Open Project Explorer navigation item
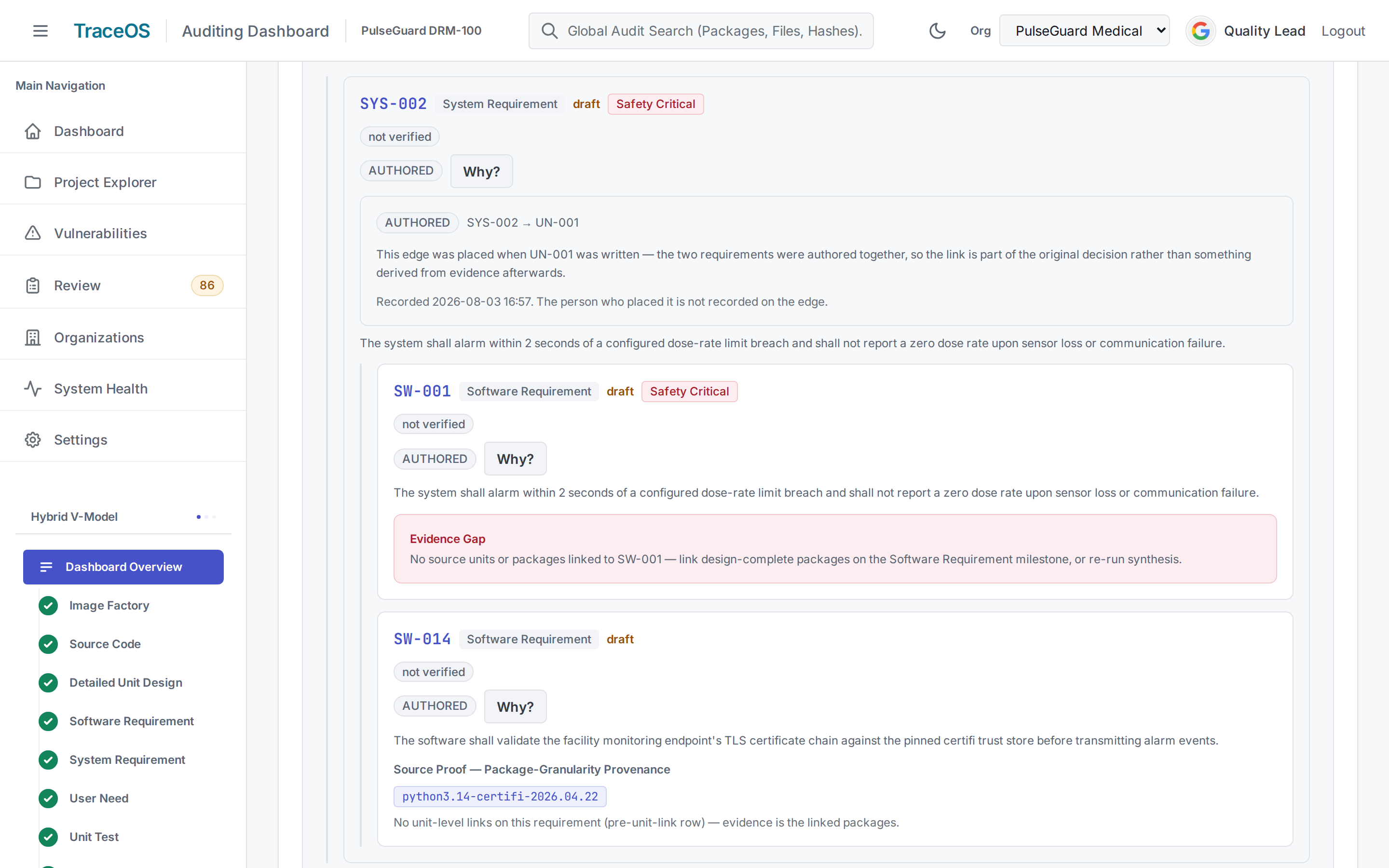 123,182
